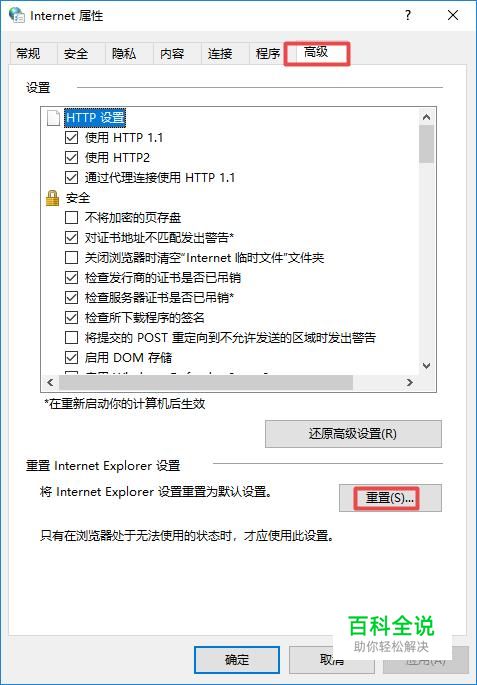Click the settings list up arrow
477x685 pixels.
pos(426,117)
